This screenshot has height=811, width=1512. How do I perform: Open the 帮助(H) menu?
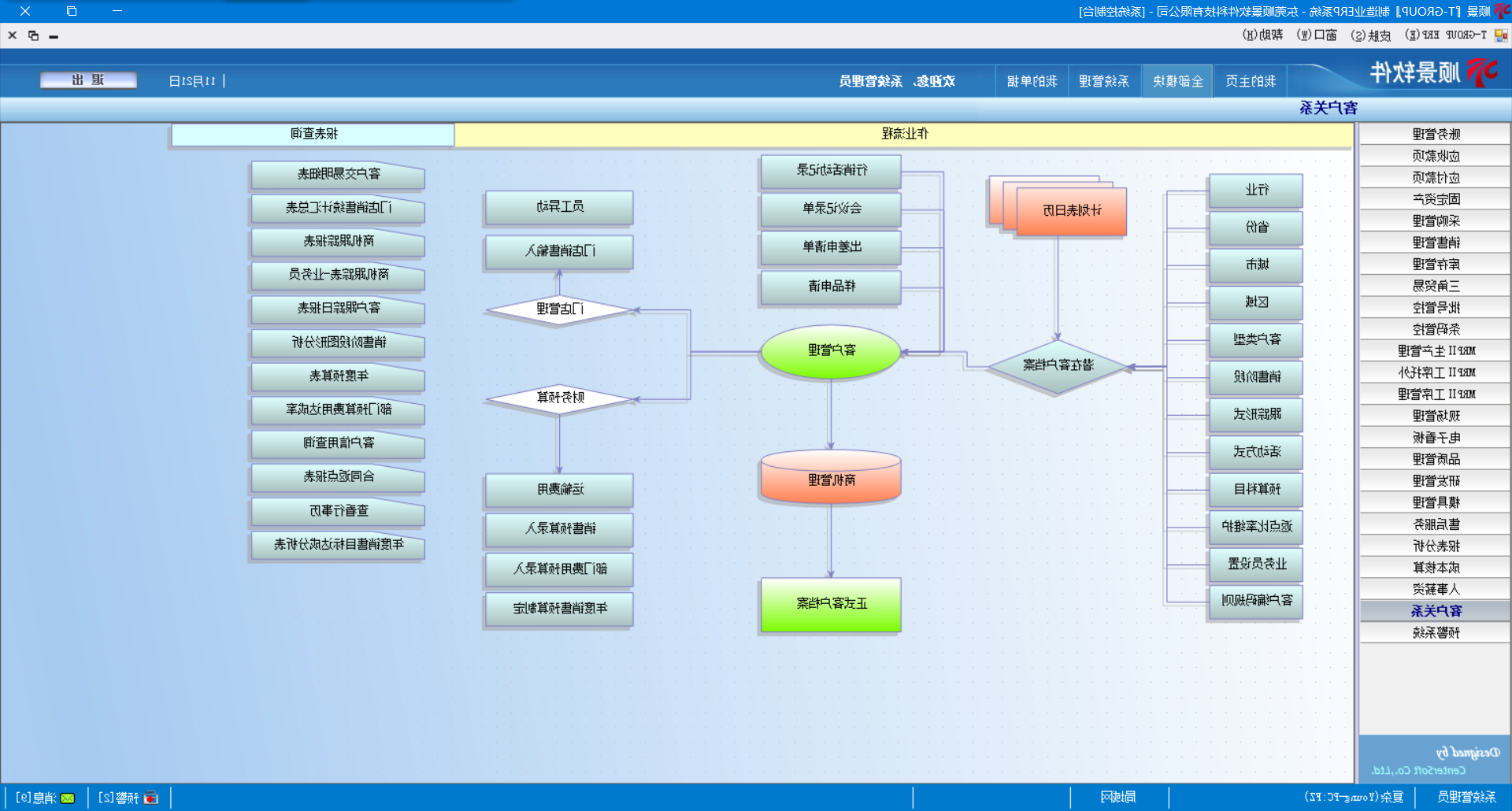(1262, 35)
